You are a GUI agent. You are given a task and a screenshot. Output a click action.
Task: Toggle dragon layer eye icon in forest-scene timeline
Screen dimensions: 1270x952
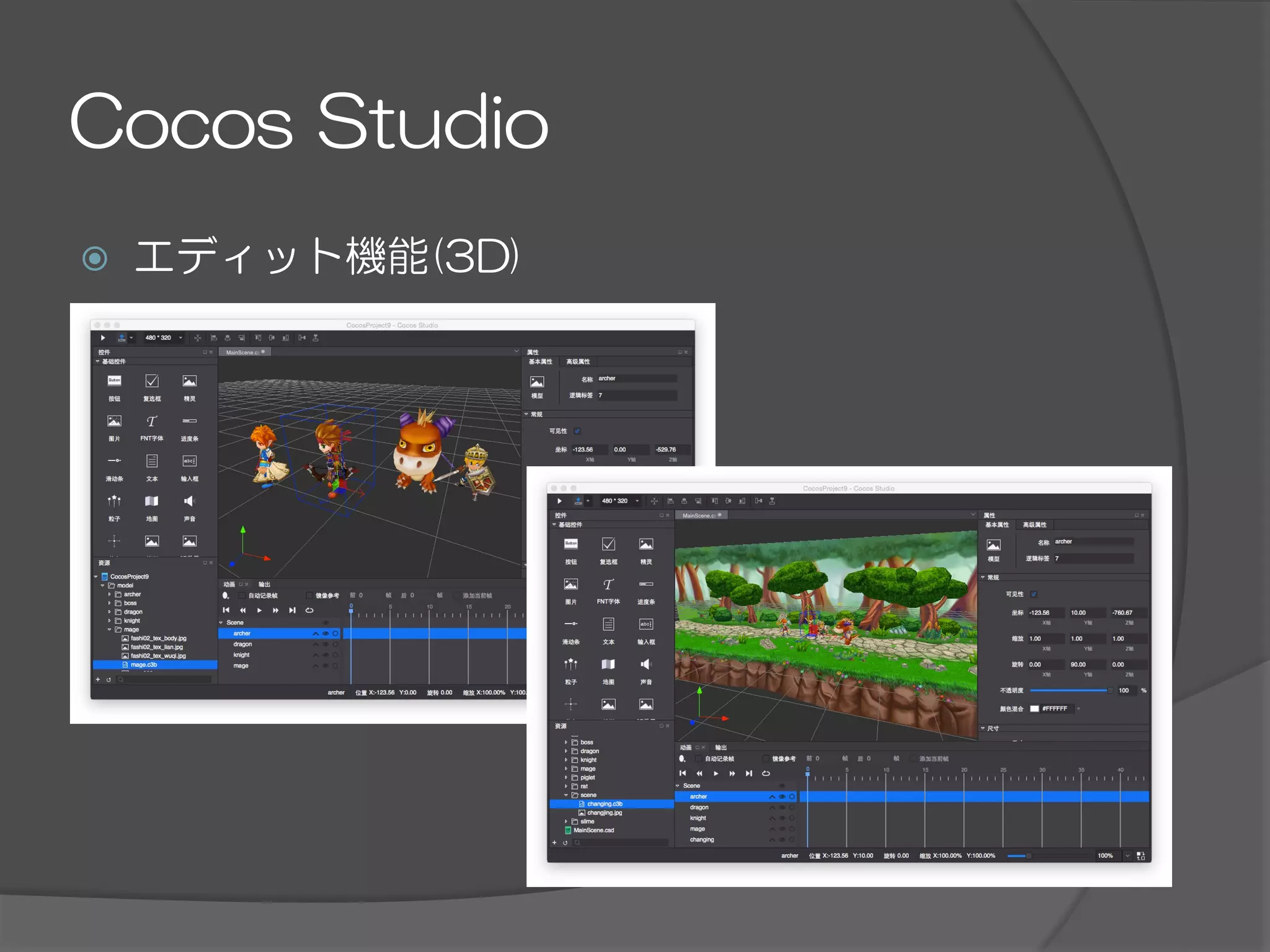[x=782, y=808]
